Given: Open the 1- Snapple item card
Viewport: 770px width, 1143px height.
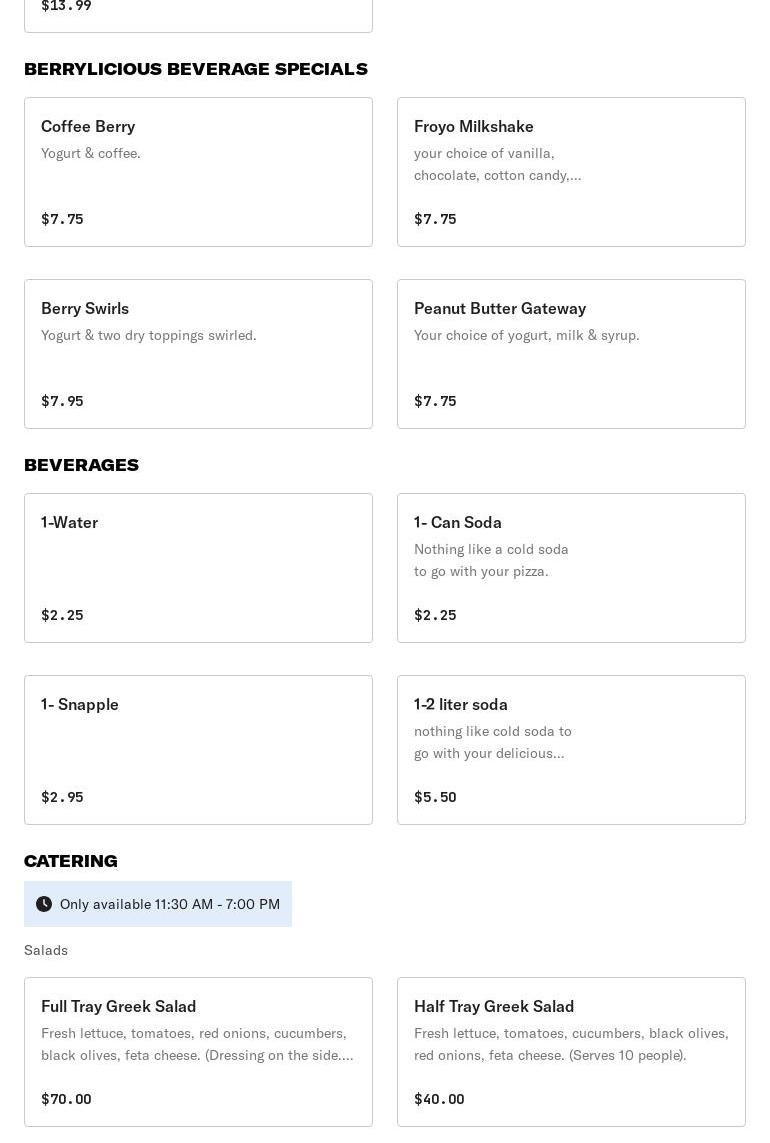Looking at the screenshot, I should pyautogui.click(x=198, y=750).
